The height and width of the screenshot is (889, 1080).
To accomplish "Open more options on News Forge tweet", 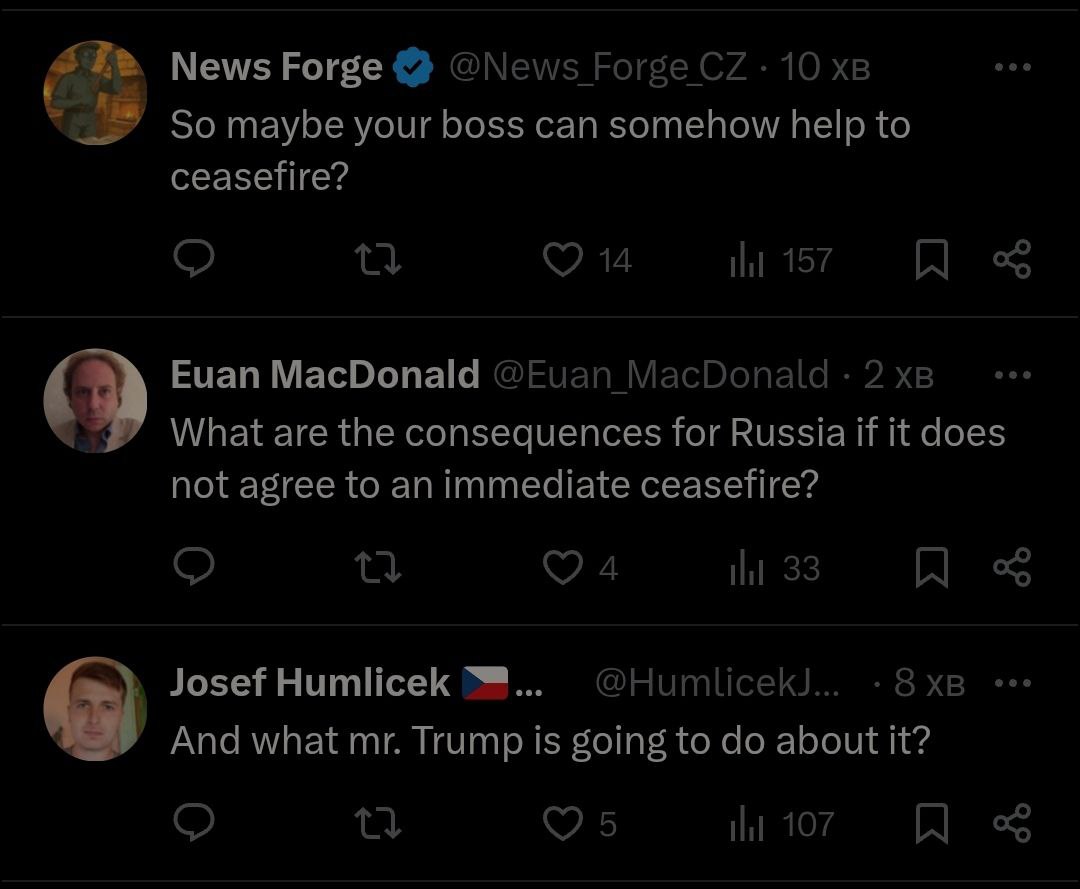I will (1012, 68).
